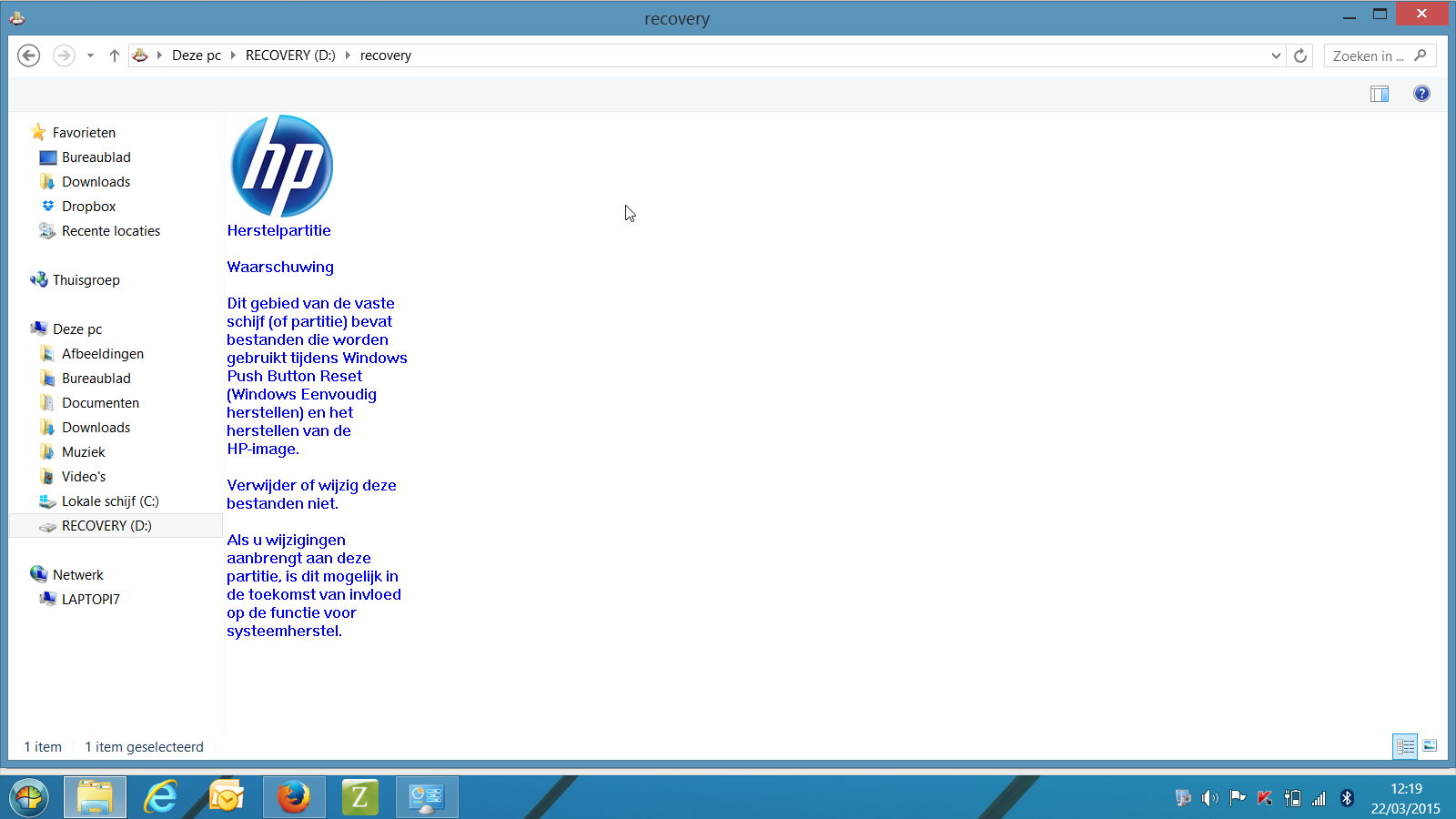Viewport: 1456px width, 819px height.
Task: Open the green Z application on taskbar
Action: (x=359, y=797)
